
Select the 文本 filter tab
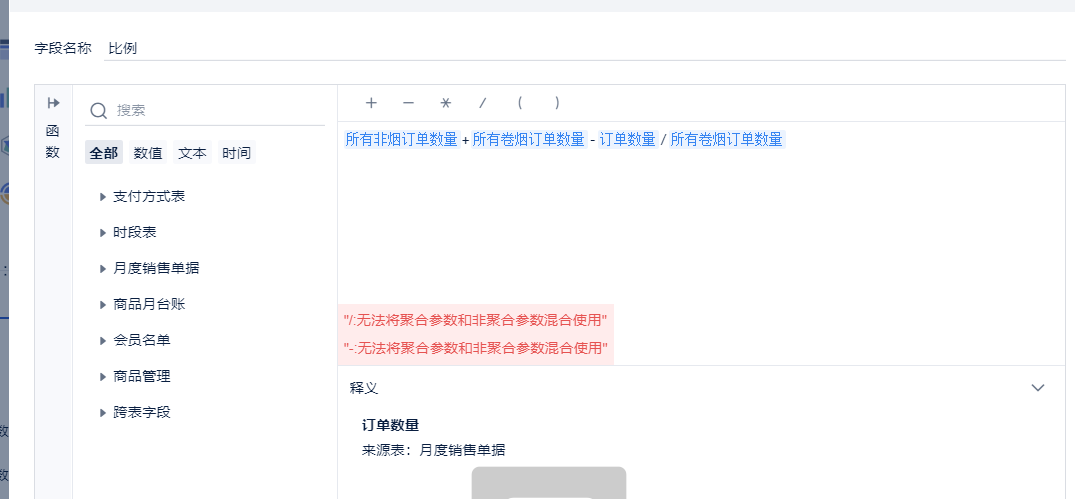click(x=192, y=153)
